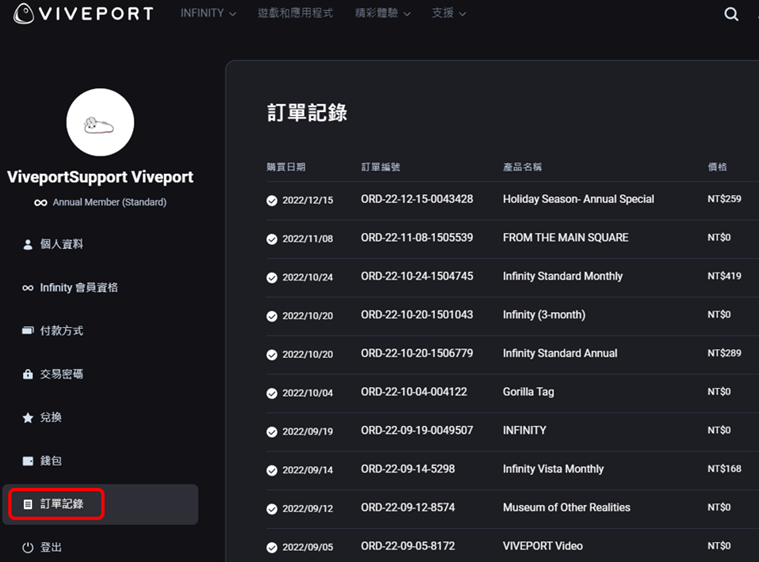This screenshot has height=562, width=759.
Task: Click the ViveportSupport Viveport user name
Action: [100, 177]
